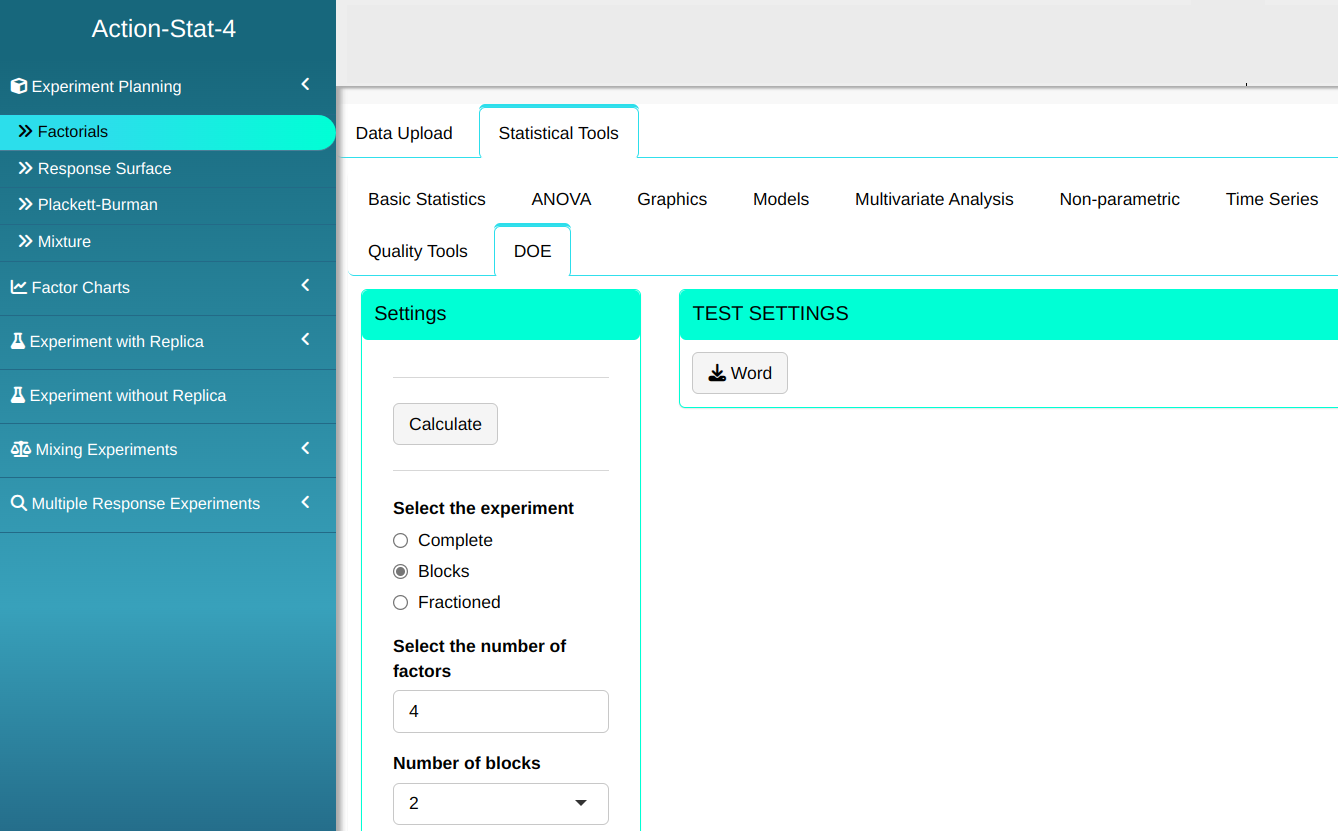Click the cube icon beside Experiment Planning

click(18, 87)
